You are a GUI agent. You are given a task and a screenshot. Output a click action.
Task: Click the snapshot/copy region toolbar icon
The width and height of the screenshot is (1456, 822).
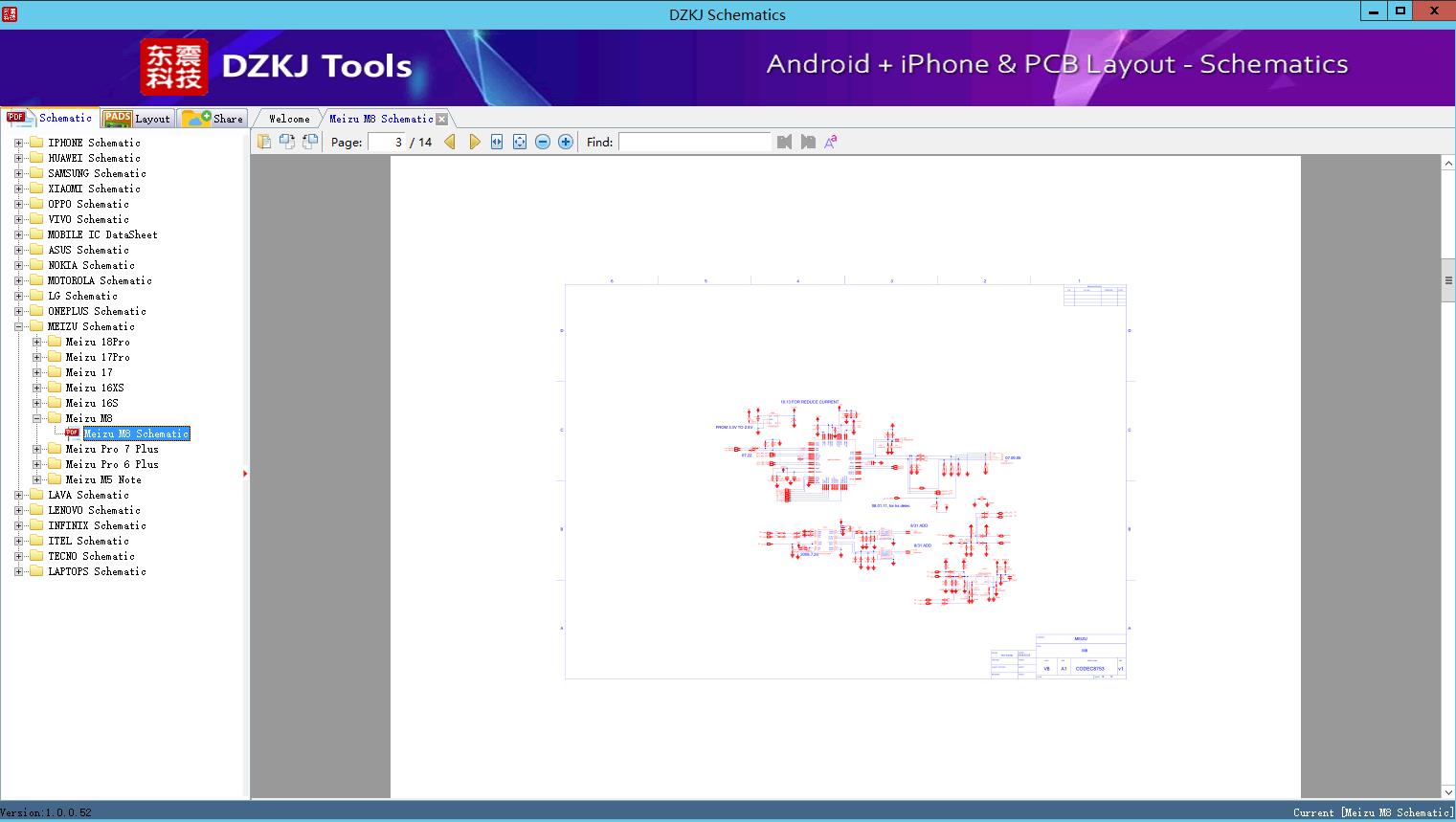(x=287, y=141)
